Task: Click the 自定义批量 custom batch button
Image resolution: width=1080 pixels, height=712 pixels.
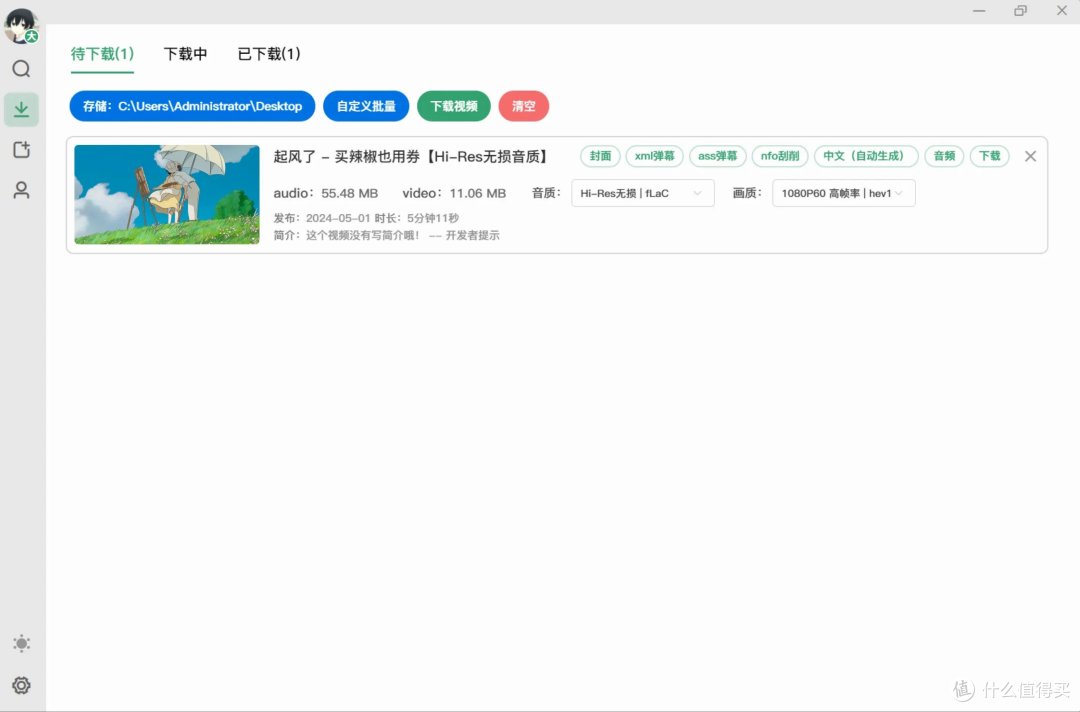Action: click(367, 106)
